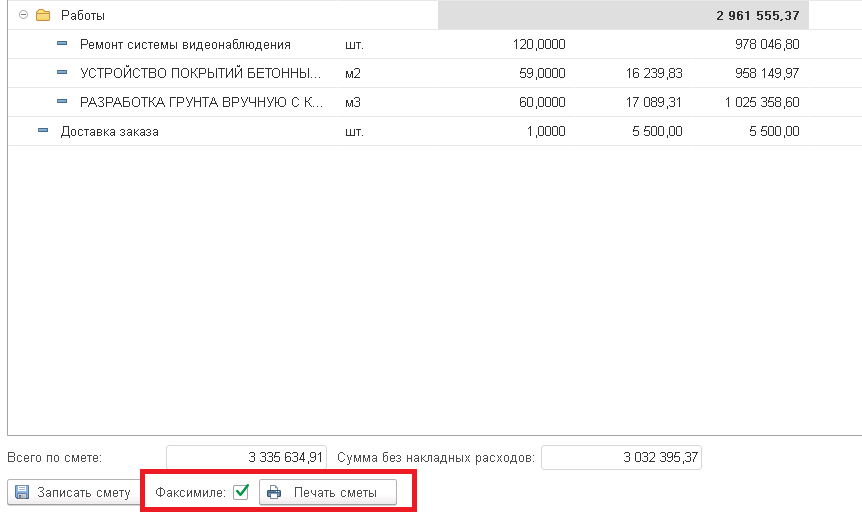The width and height of the screenshot is (862, 513).
Task: Click the Работы total 2 961 555,37
Action: 757,16
